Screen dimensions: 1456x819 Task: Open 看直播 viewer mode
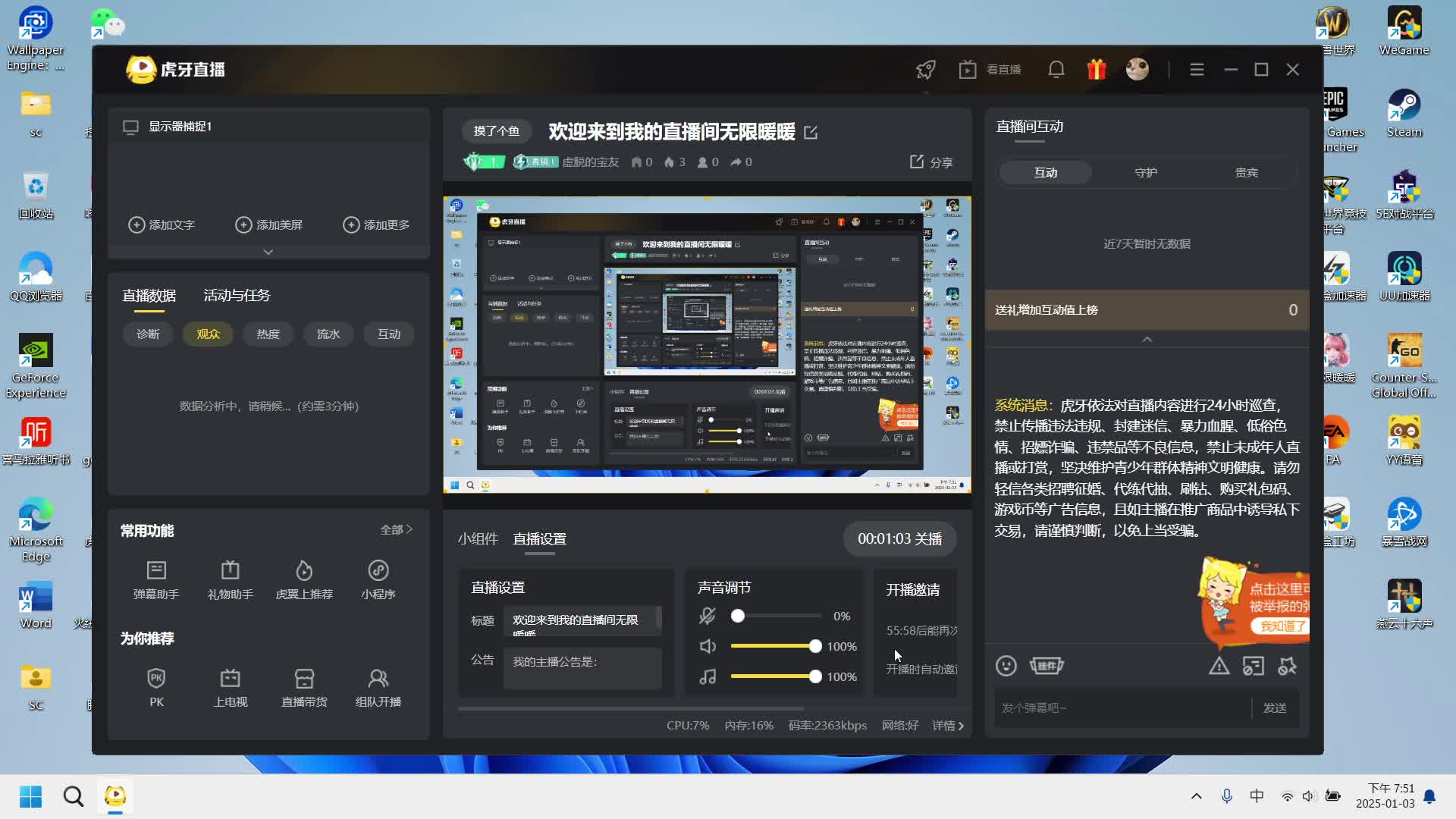(x=990, y=68)
